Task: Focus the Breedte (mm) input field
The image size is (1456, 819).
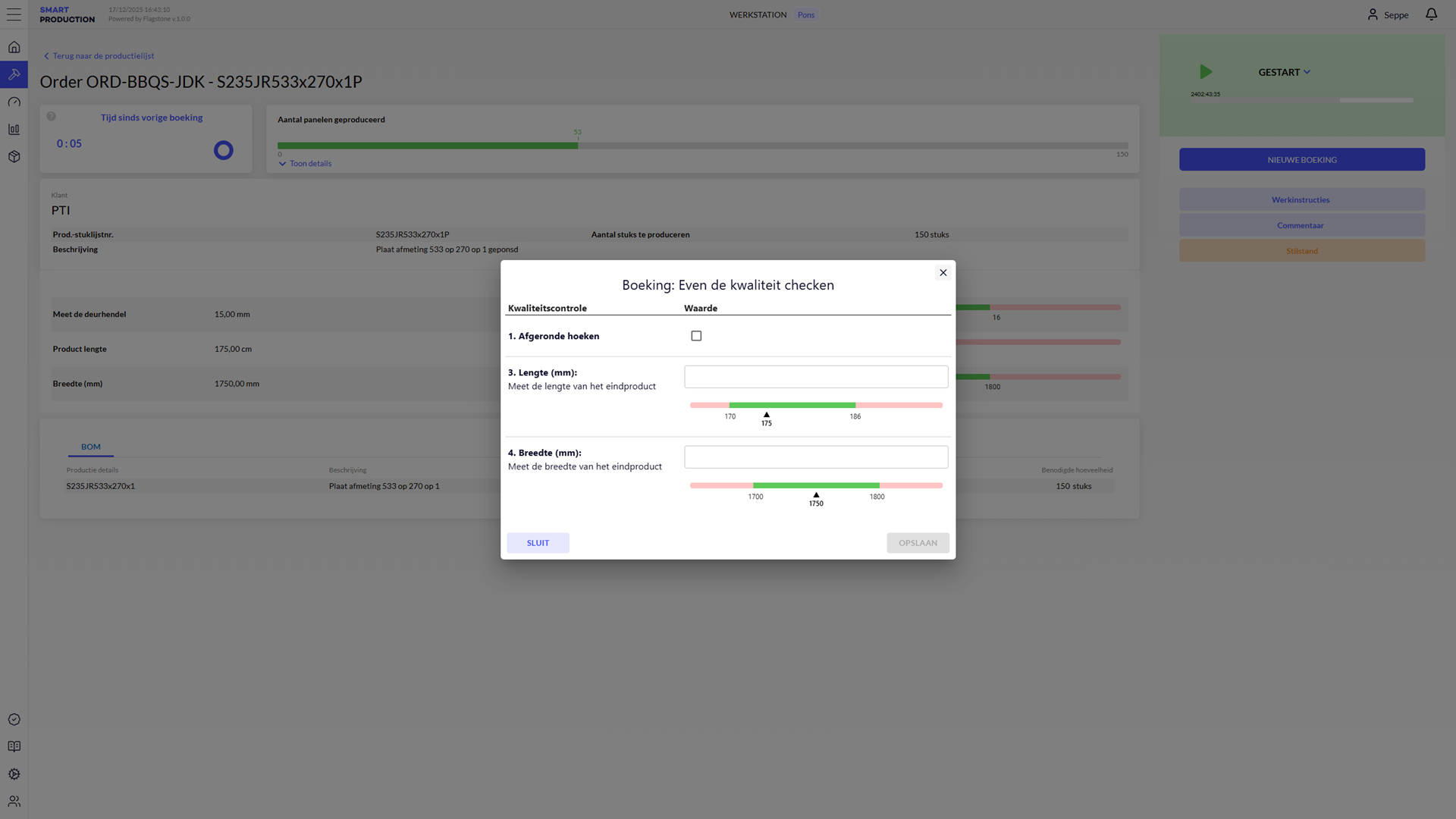Action: pos(816,457)
